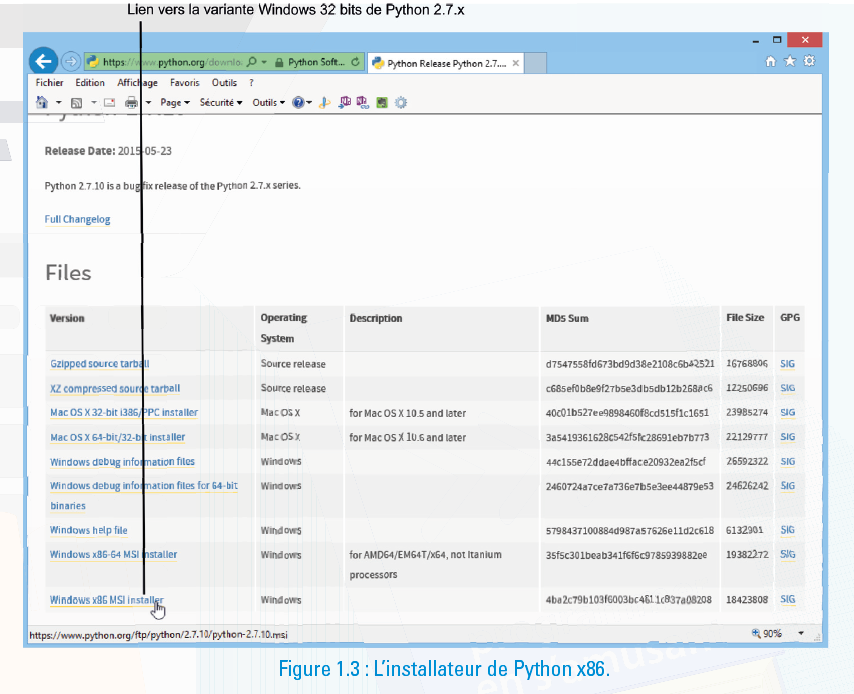This screenshot has width=854, height=694.
Task: Open the Sécurité dropdown
Action: point(221,102)
